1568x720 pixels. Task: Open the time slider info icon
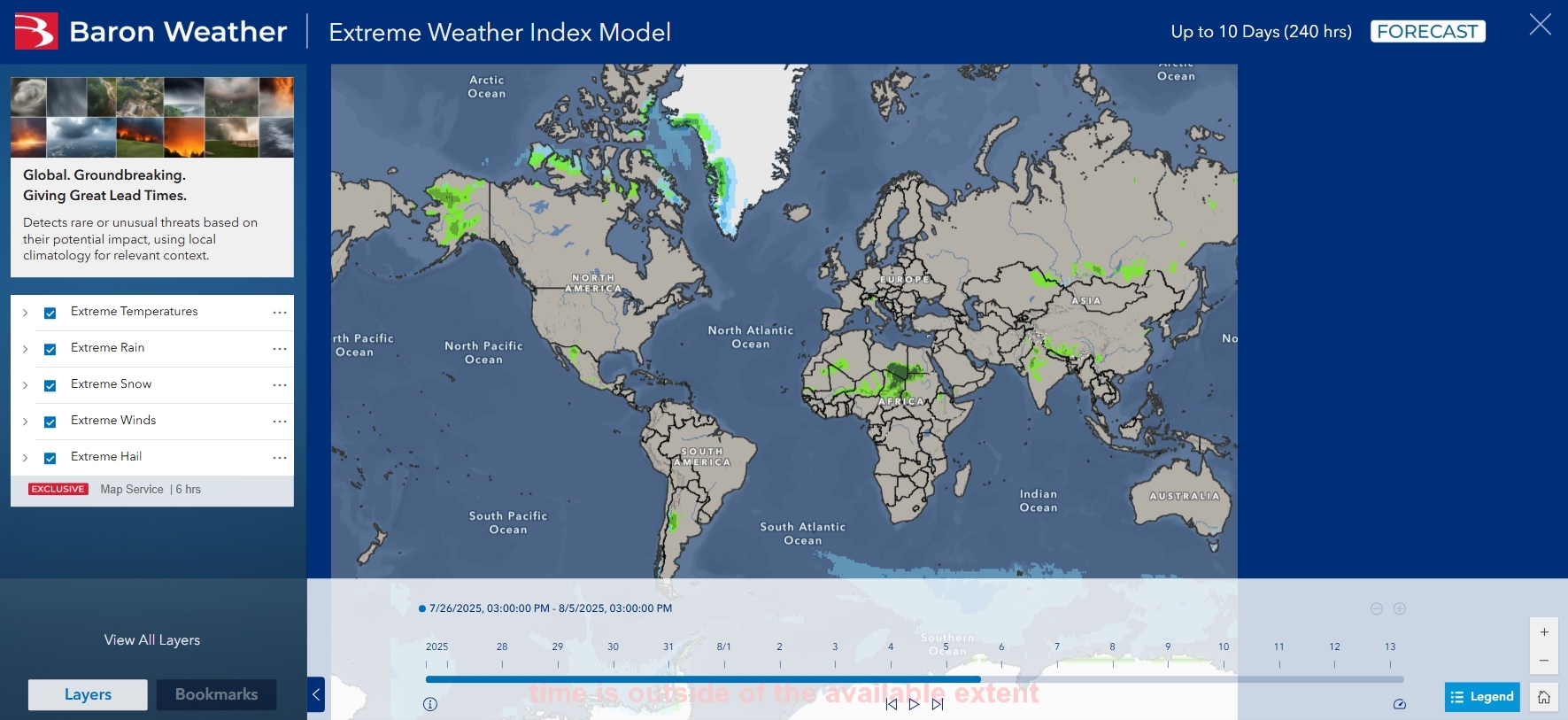click(430, 704)
